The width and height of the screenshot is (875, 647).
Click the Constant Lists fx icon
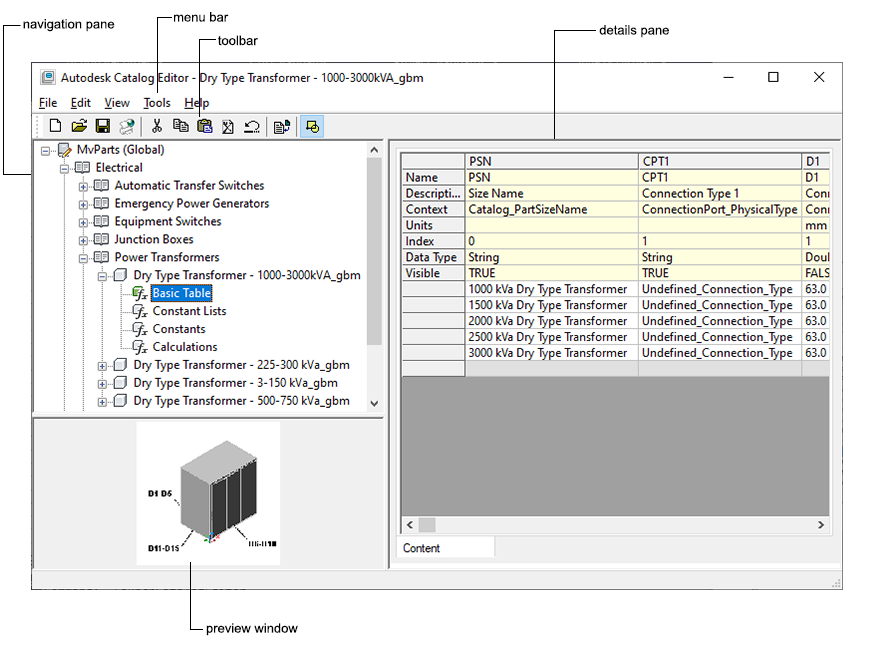tap(140, 311)
